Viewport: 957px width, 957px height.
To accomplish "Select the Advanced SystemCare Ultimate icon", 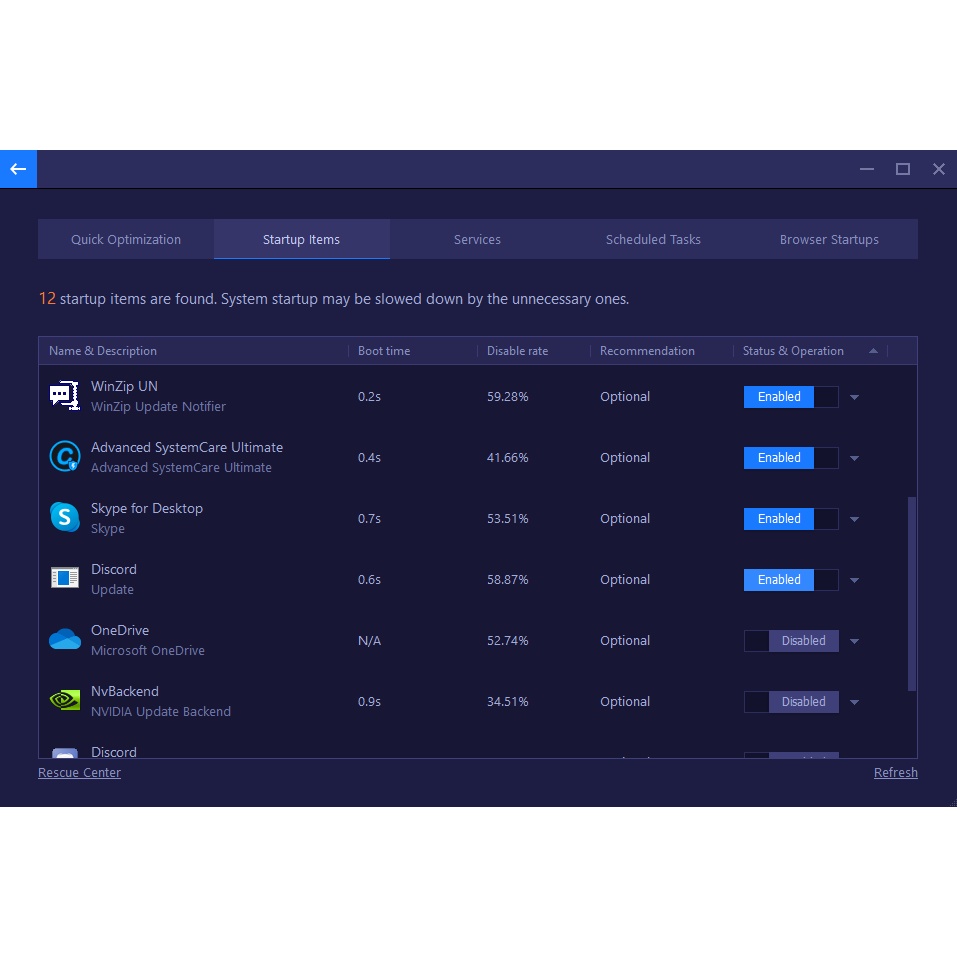I will click(x=65, y=457).
